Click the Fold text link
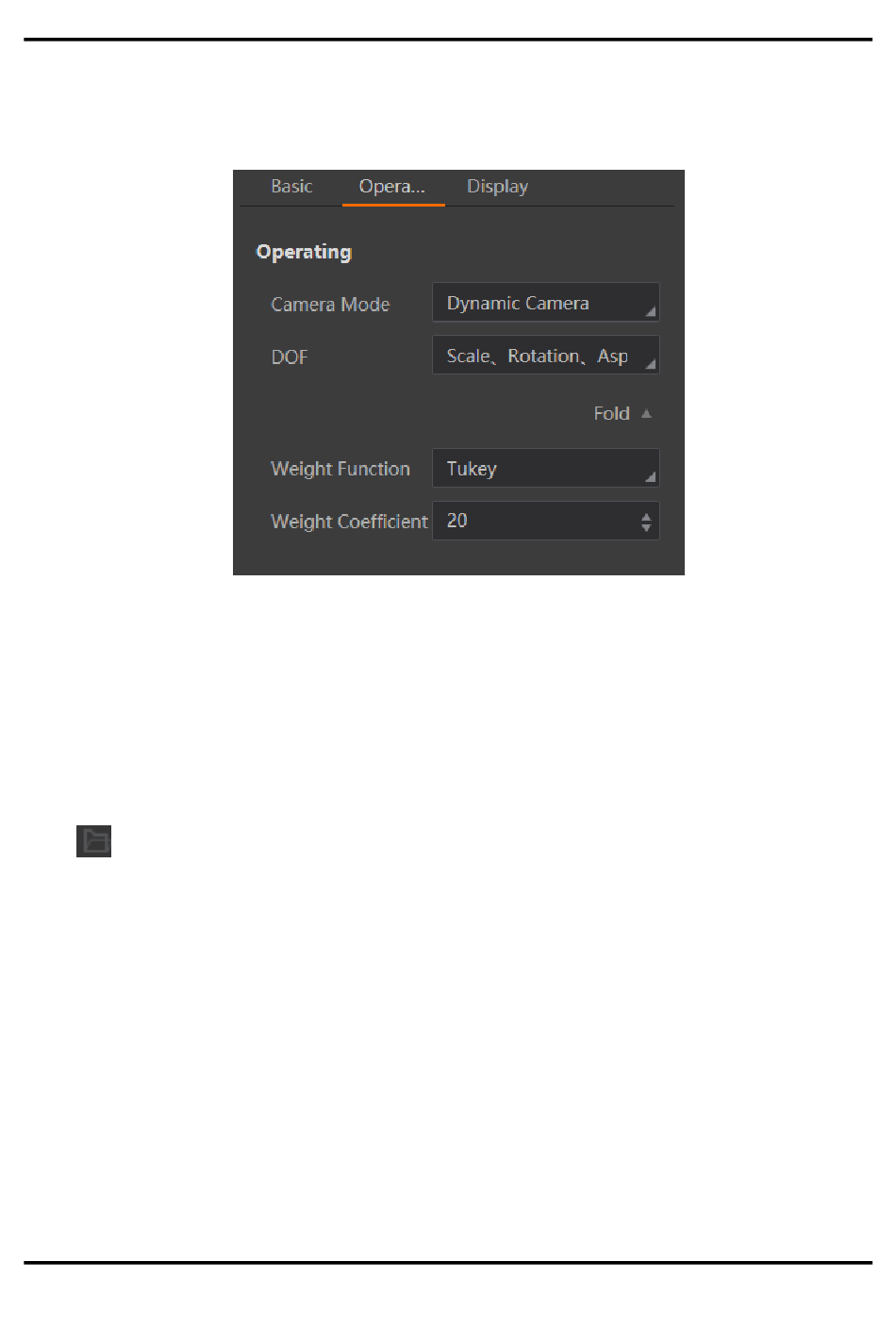The image size is (896, 1328). coord(611,413)
